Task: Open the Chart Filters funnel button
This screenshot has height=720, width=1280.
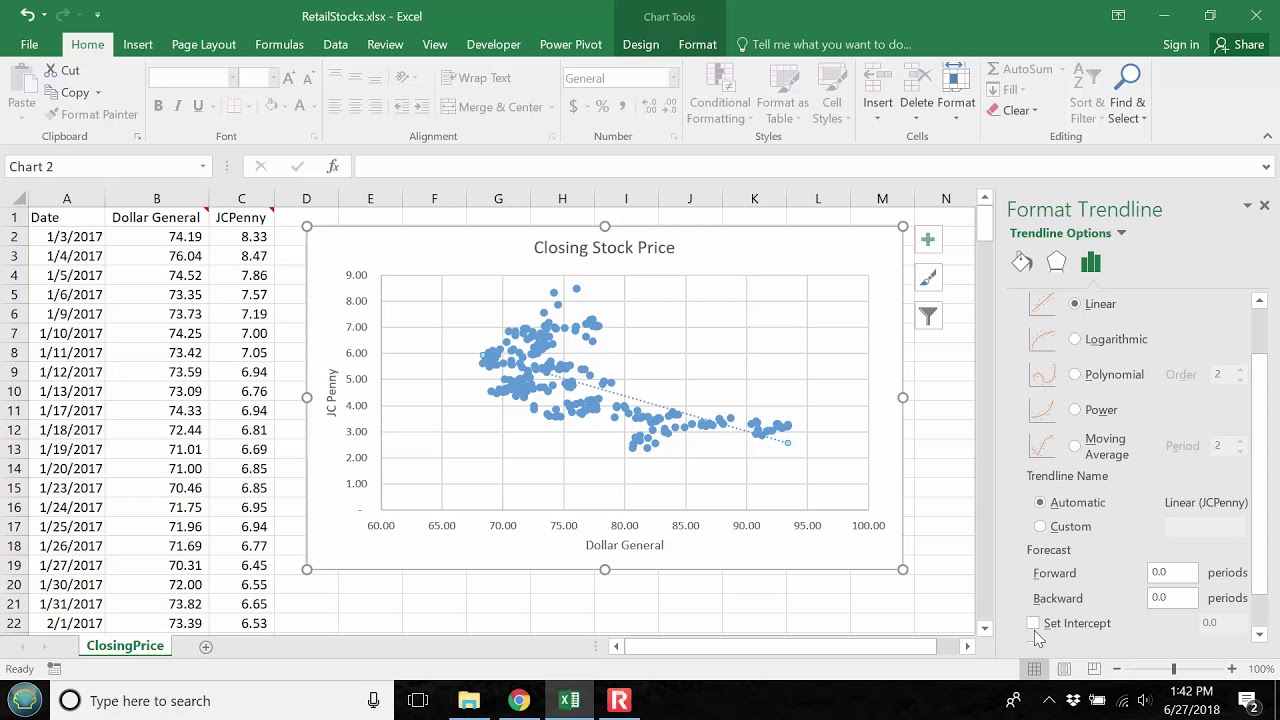Action: [928, 317]
